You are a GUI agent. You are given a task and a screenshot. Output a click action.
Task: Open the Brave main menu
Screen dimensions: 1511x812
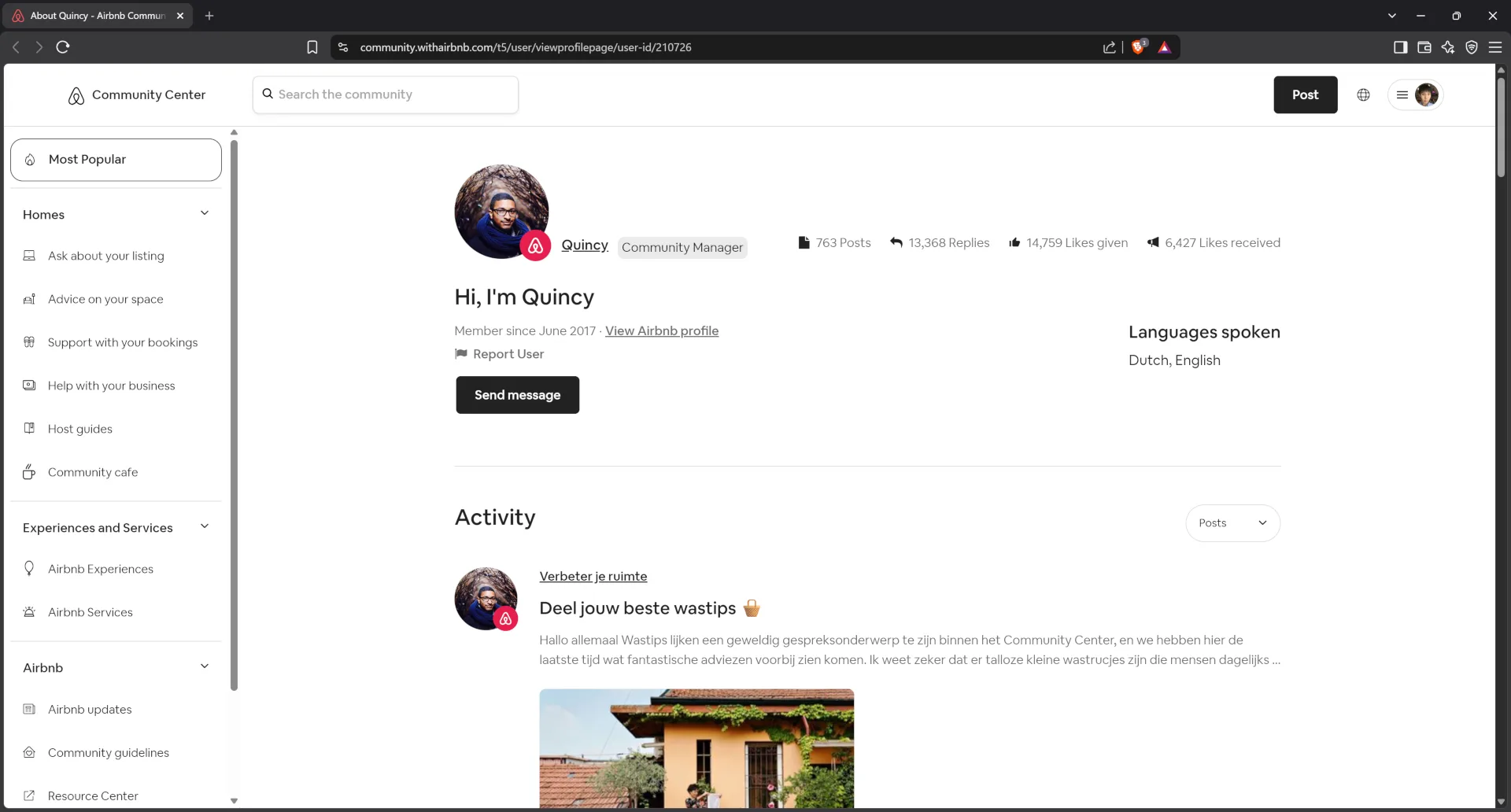[x=1495, y=47]
